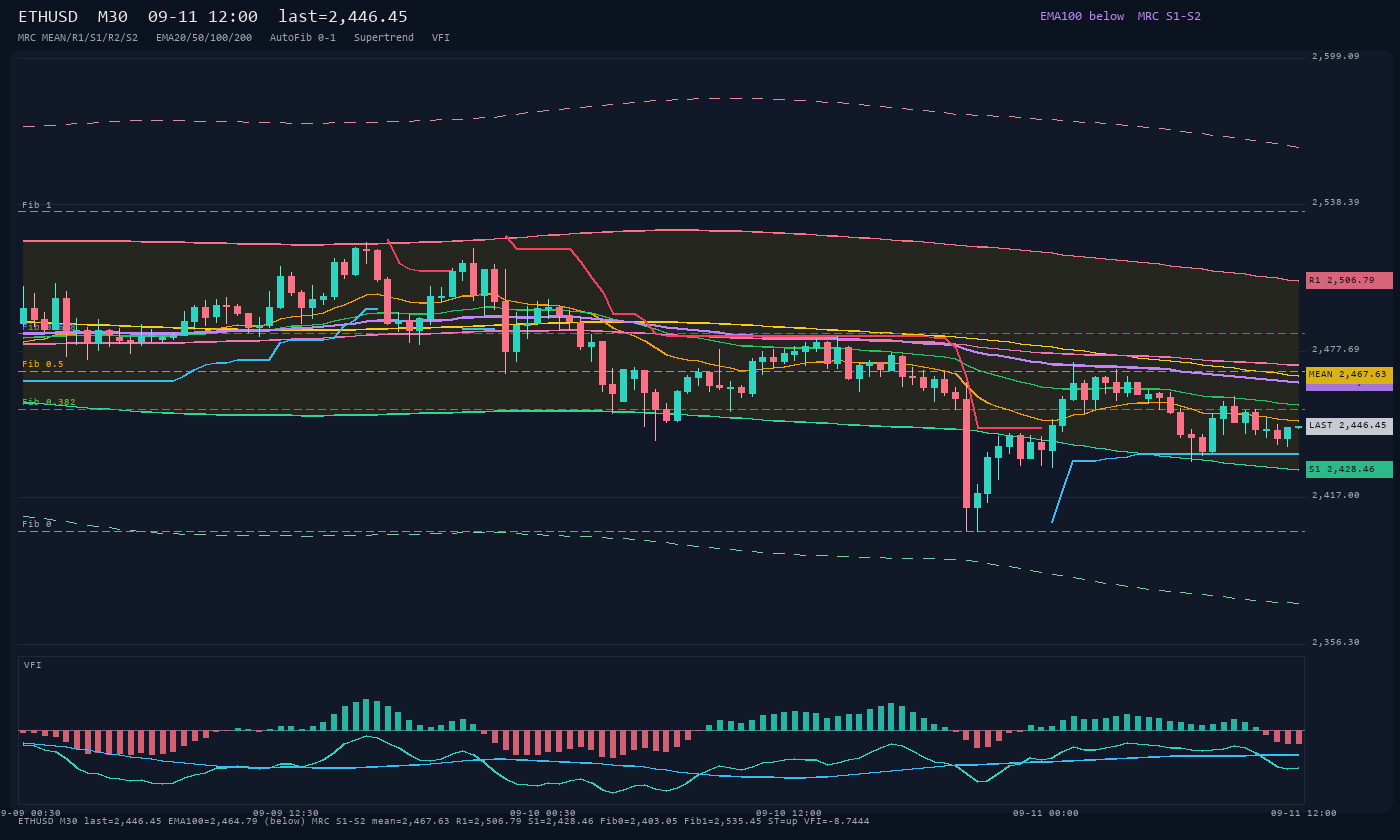The width and height of the screenshot is (1400, 840).
Task: Click the Fib 1 level label
Action: pyautogui.click(x=37, y=205)
